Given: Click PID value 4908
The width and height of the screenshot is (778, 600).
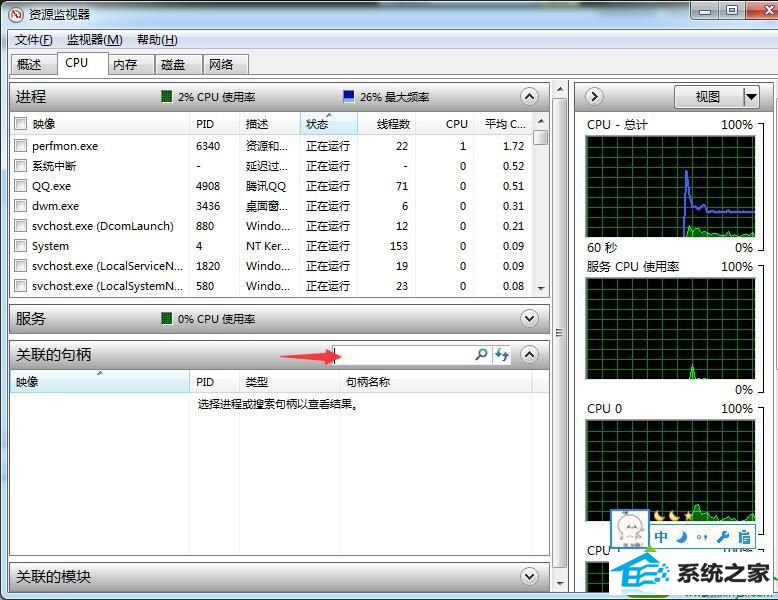Looking at the screenshot, I should [x=208, y=186].
